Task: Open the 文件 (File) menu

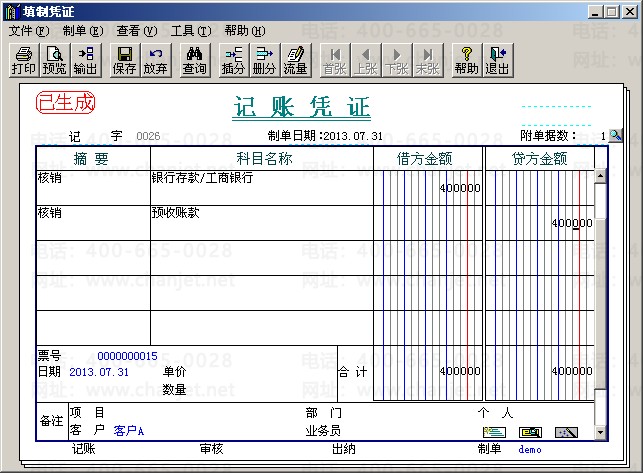Action: click(28, 31)
